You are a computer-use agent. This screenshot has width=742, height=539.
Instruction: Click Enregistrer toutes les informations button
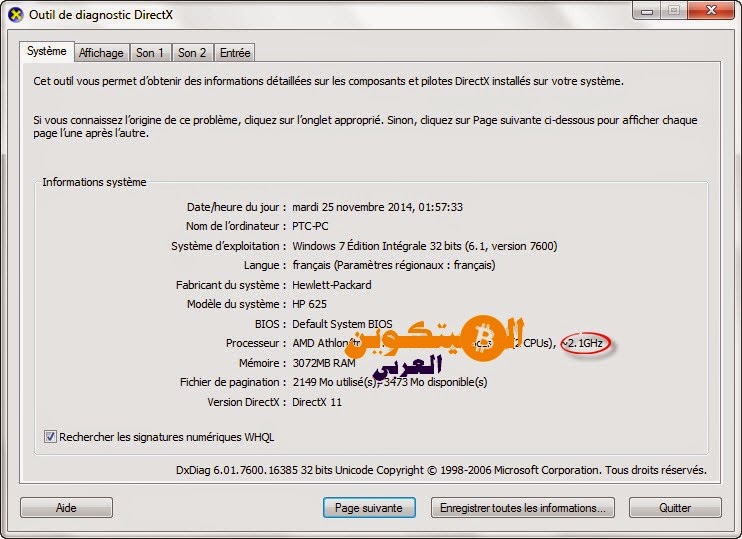pos(522,508)
